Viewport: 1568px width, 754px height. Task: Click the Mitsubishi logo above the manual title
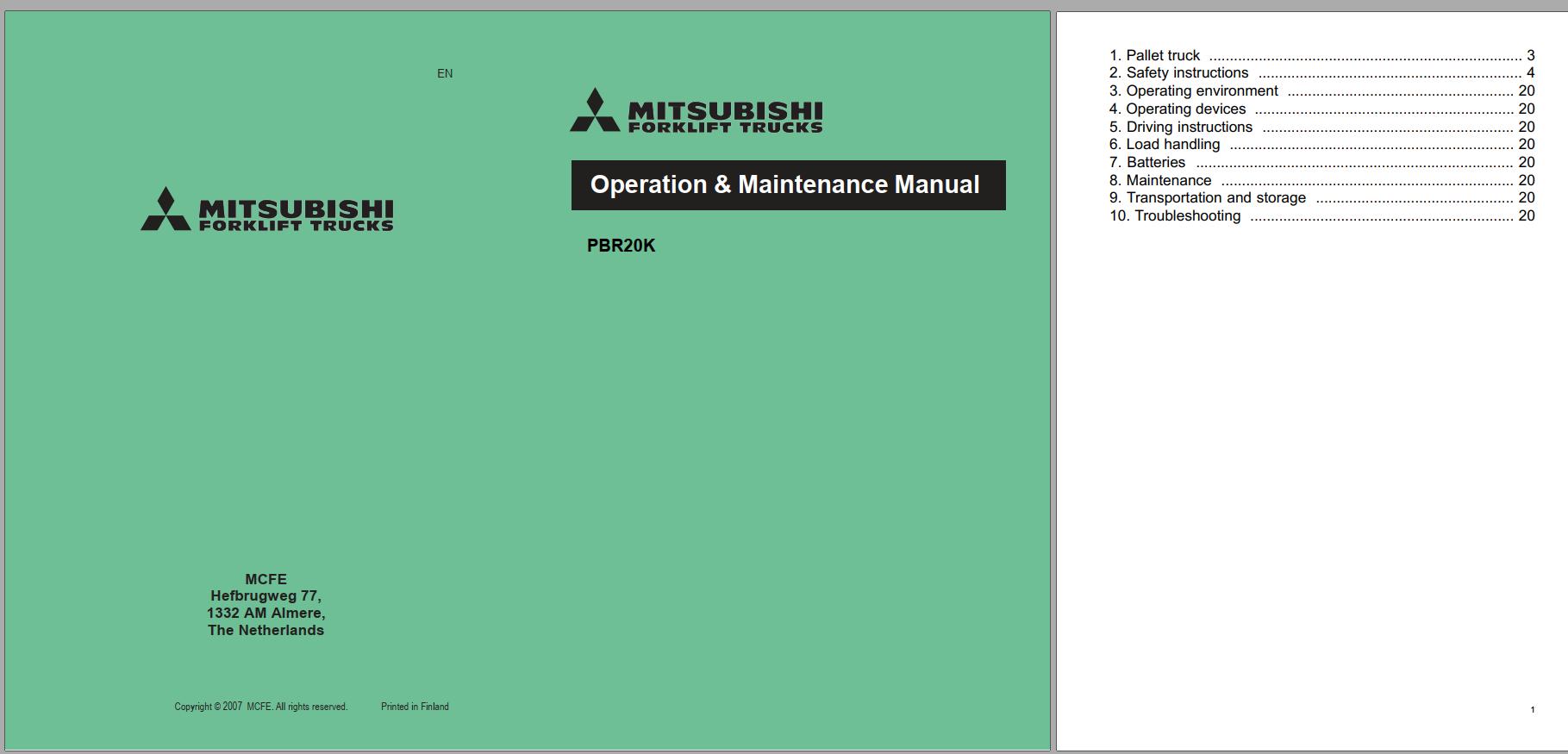click(696, 110)
